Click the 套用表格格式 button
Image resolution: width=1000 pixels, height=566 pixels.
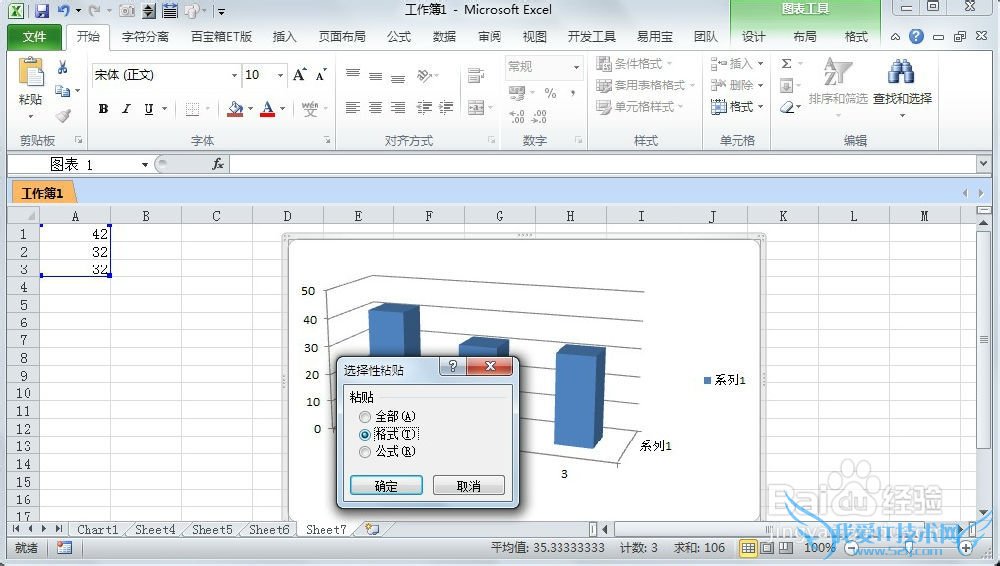[x=645, y=85]
